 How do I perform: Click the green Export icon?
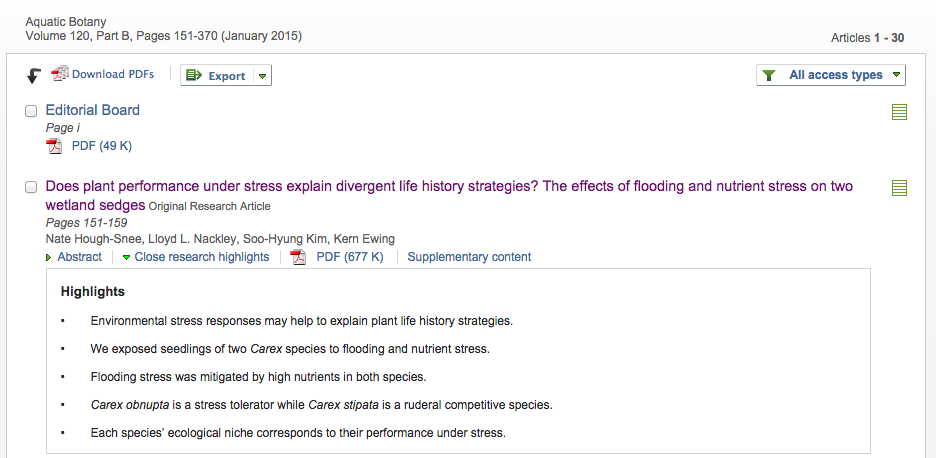pos(195,76)
